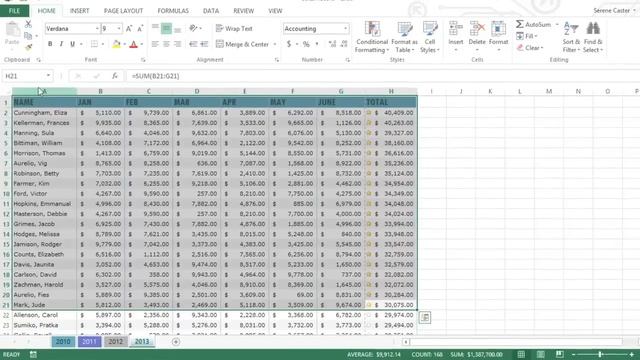The width and height of the screenshot is (640, 360).
Task: Open Format as Table gallery
Action: tap(404, 37)
